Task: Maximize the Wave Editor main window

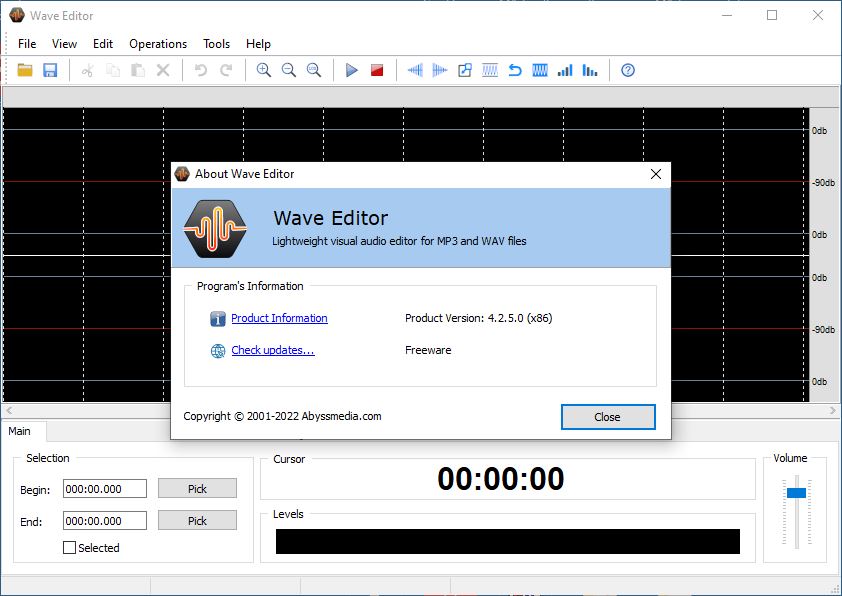Action: [772, 15]
